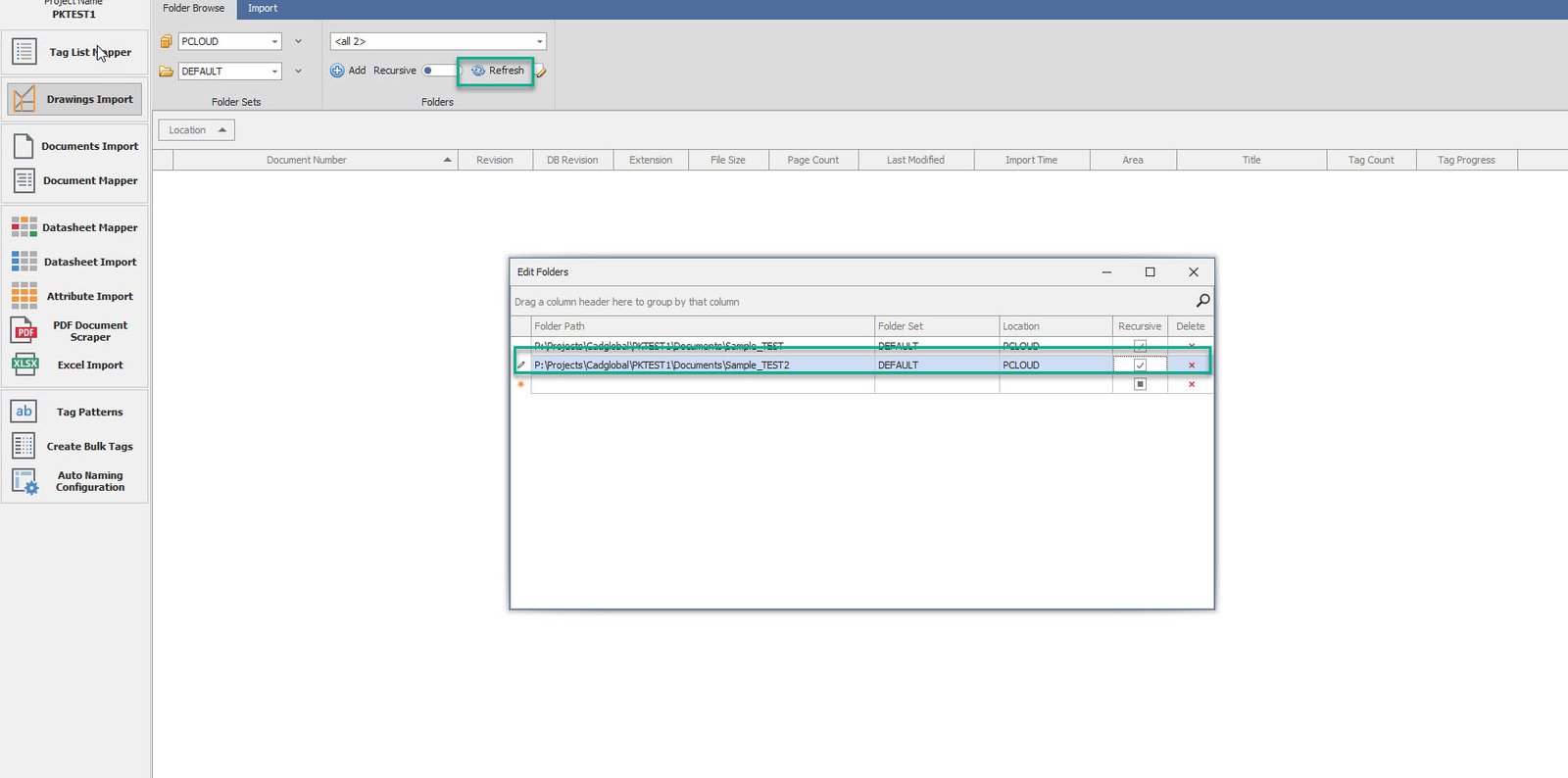Tick the Recursive checkbox in the new row
The width and height of the screenshot is (1568, 778).
(x=1140, y=384)
